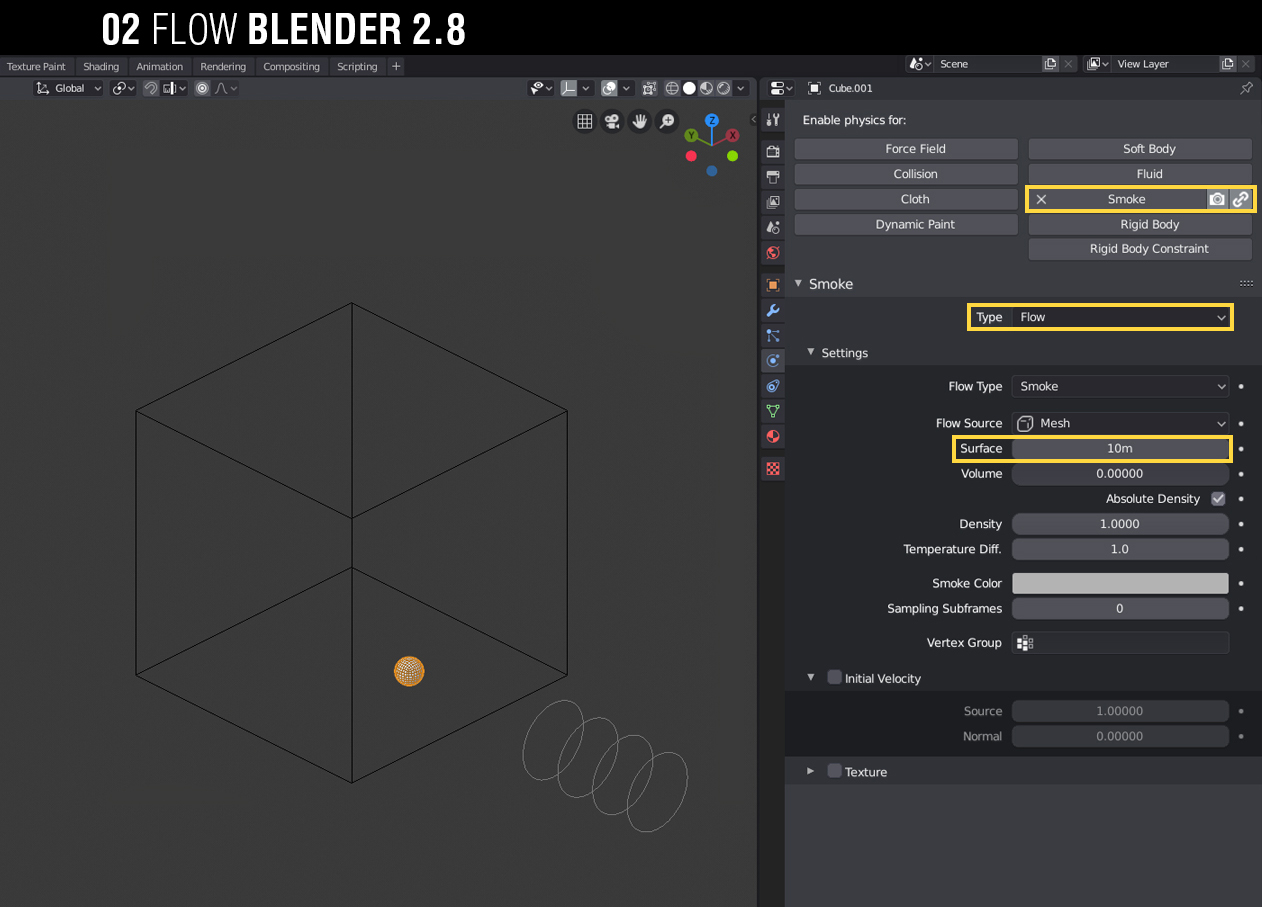Viewport: 1262px width, 907px height.
Task: Collapse the Settings subpanel
Action: coord(812,353)
